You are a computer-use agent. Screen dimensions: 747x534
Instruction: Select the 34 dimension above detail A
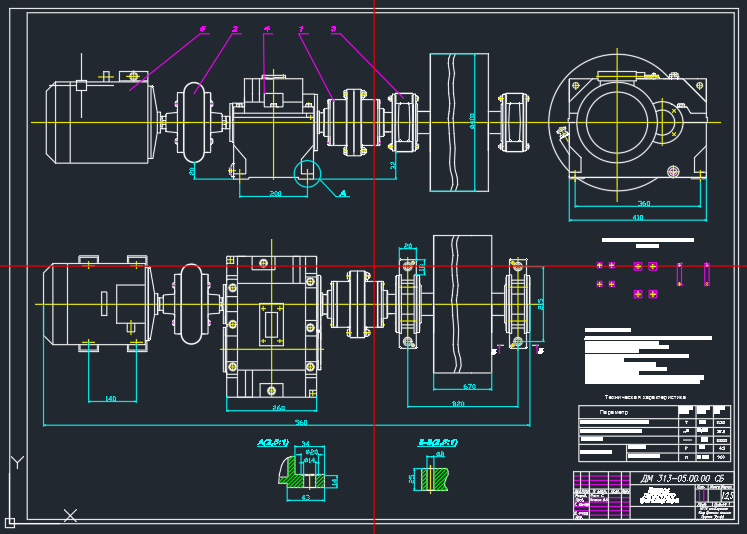click(x=305, y=444)
